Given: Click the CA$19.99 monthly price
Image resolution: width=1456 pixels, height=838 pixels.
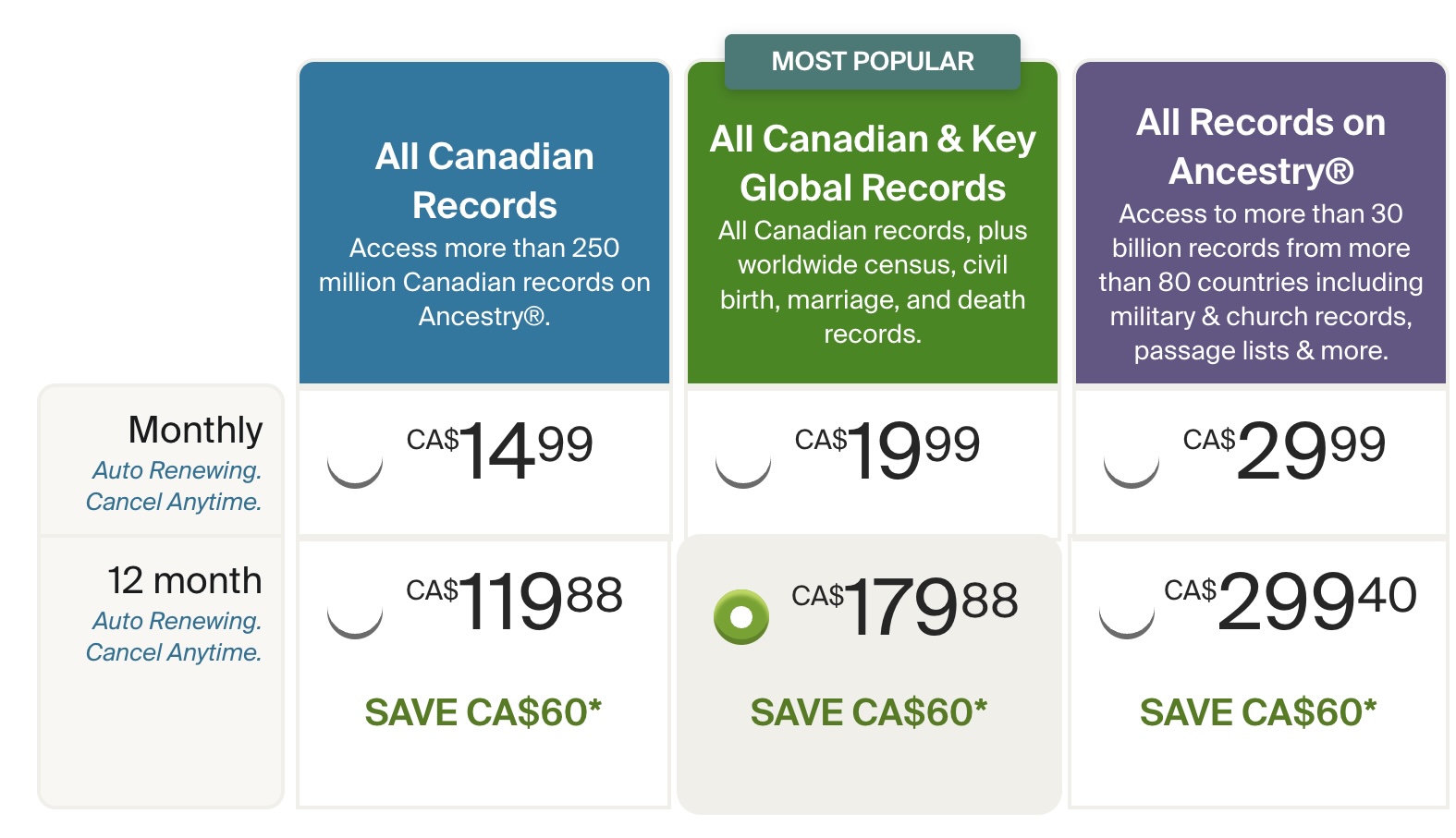Looking at the screenshot, I should tap(887, 450).
